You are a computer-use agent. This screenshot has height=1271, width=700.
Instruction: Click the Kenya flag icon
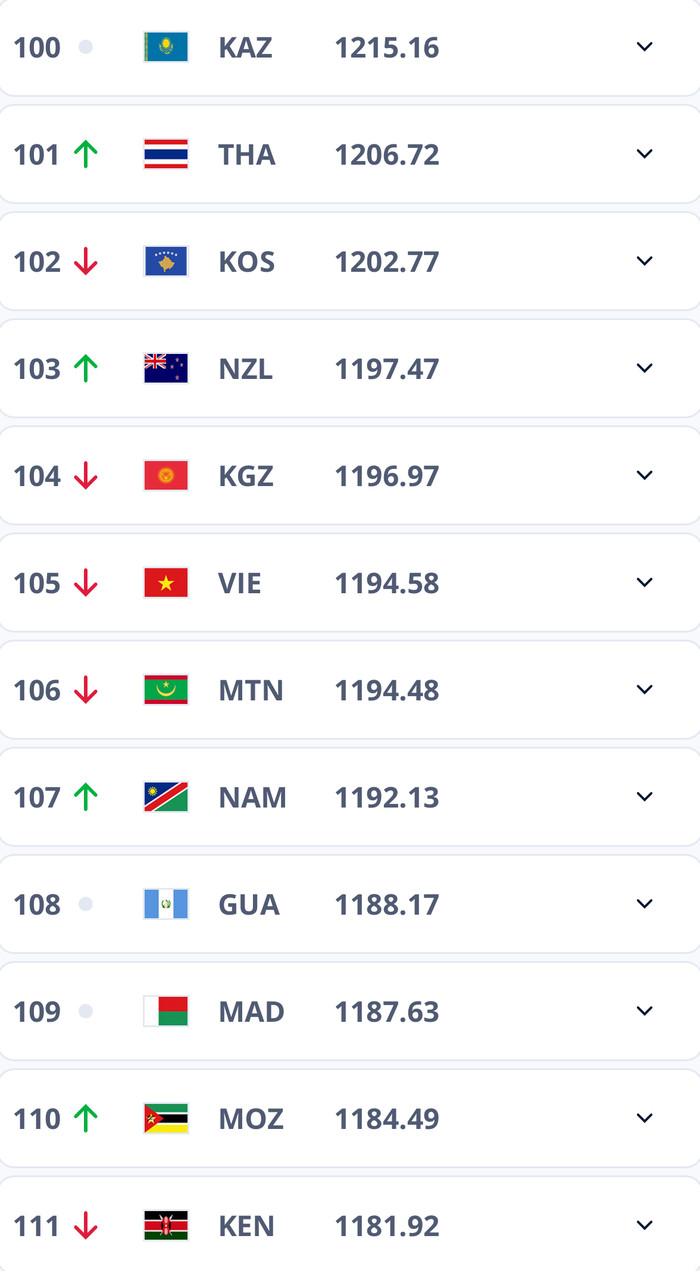coord(164,1225)
